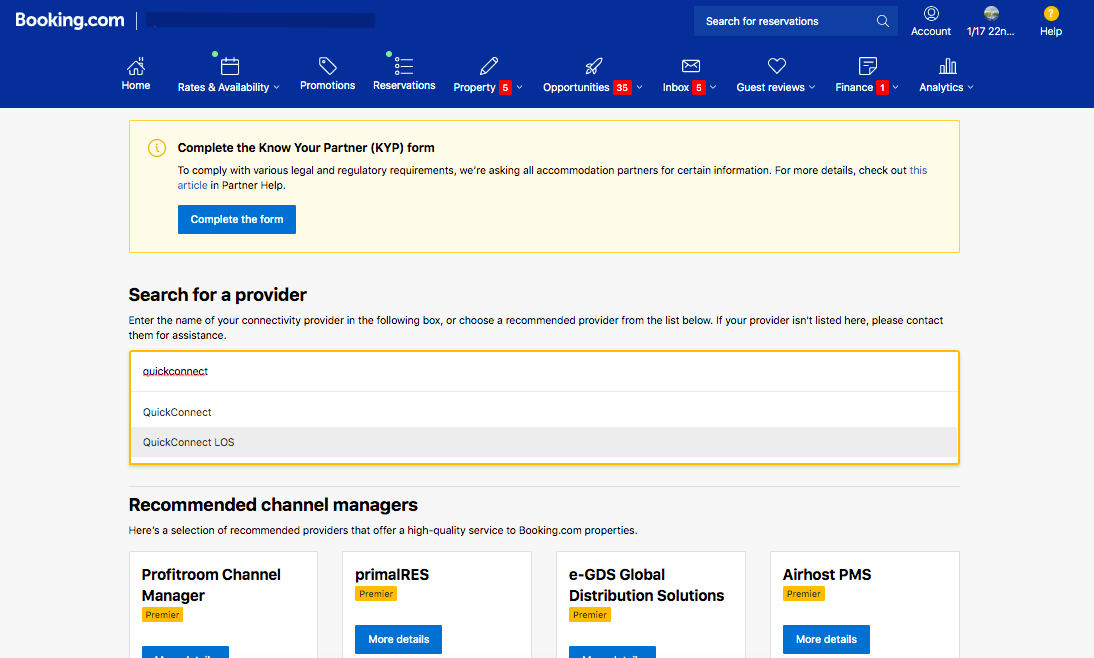This screenshot has height=658, width=1094.
Task: Select QuickConnect LOS suggestion
Action: [x=544, y=442]
